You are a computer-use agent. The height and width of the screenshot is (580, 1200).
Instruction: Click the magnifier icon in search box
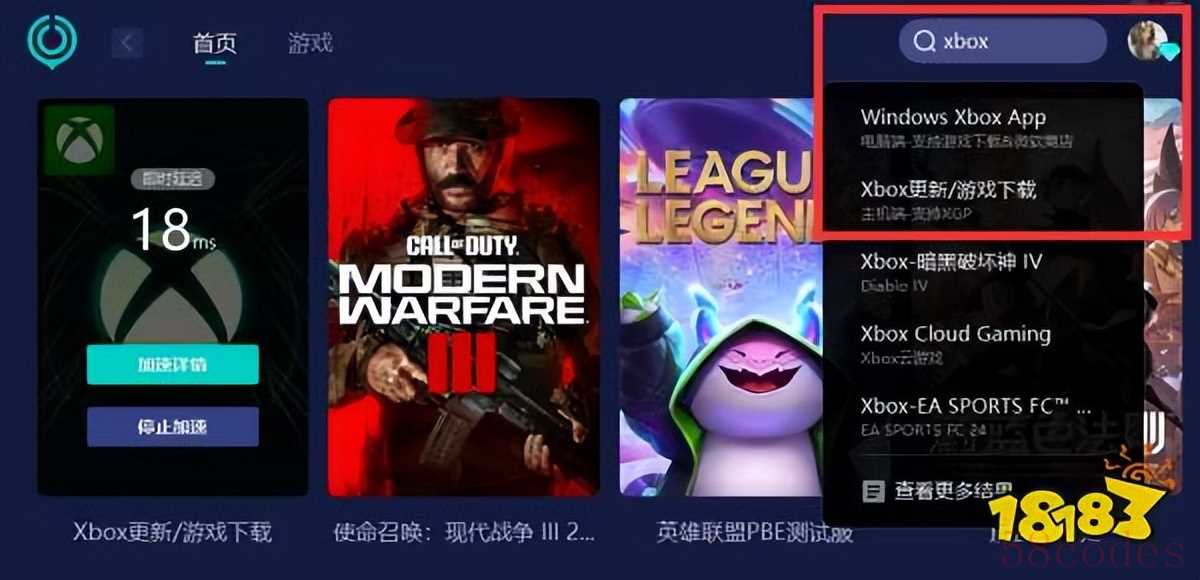pyautogui.click(x=926, y=41)
